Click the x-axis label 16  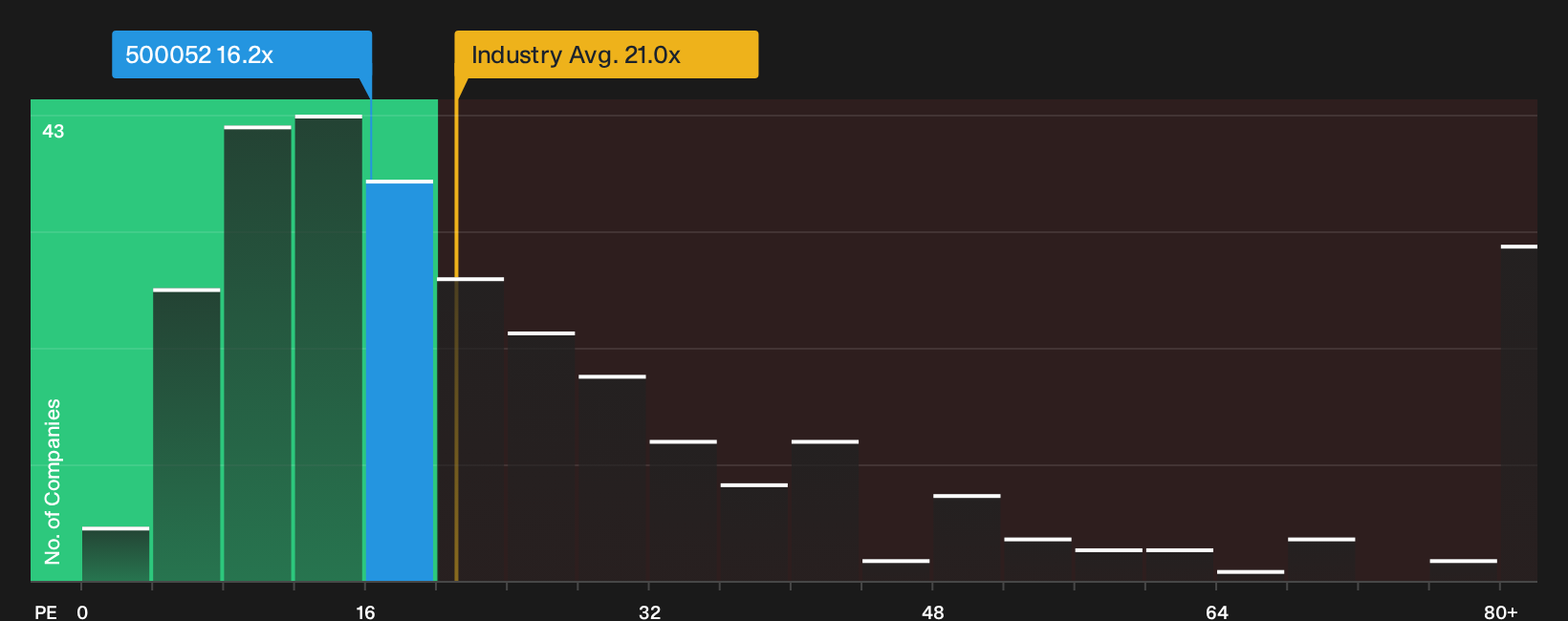(365, 611)
